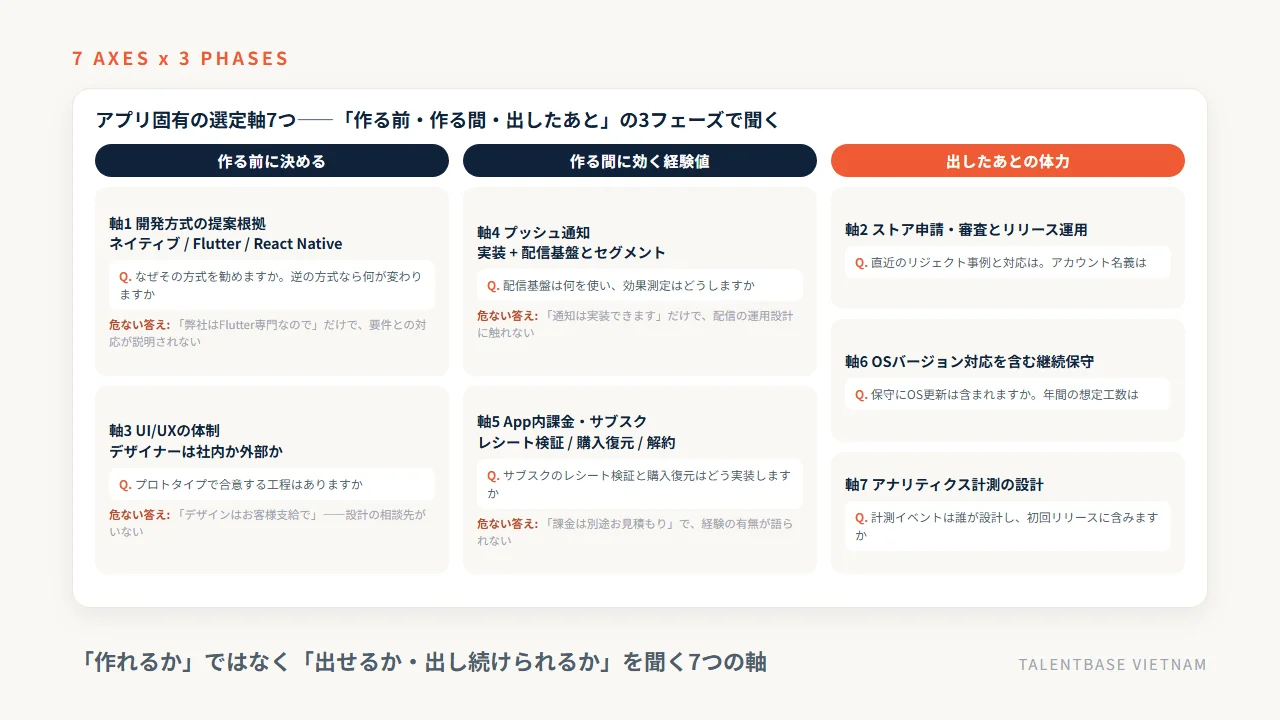1280x720 pixels.
Task: Click the question '保守にOS更新は含まれますか'
Action: (x=1008, y=394)
